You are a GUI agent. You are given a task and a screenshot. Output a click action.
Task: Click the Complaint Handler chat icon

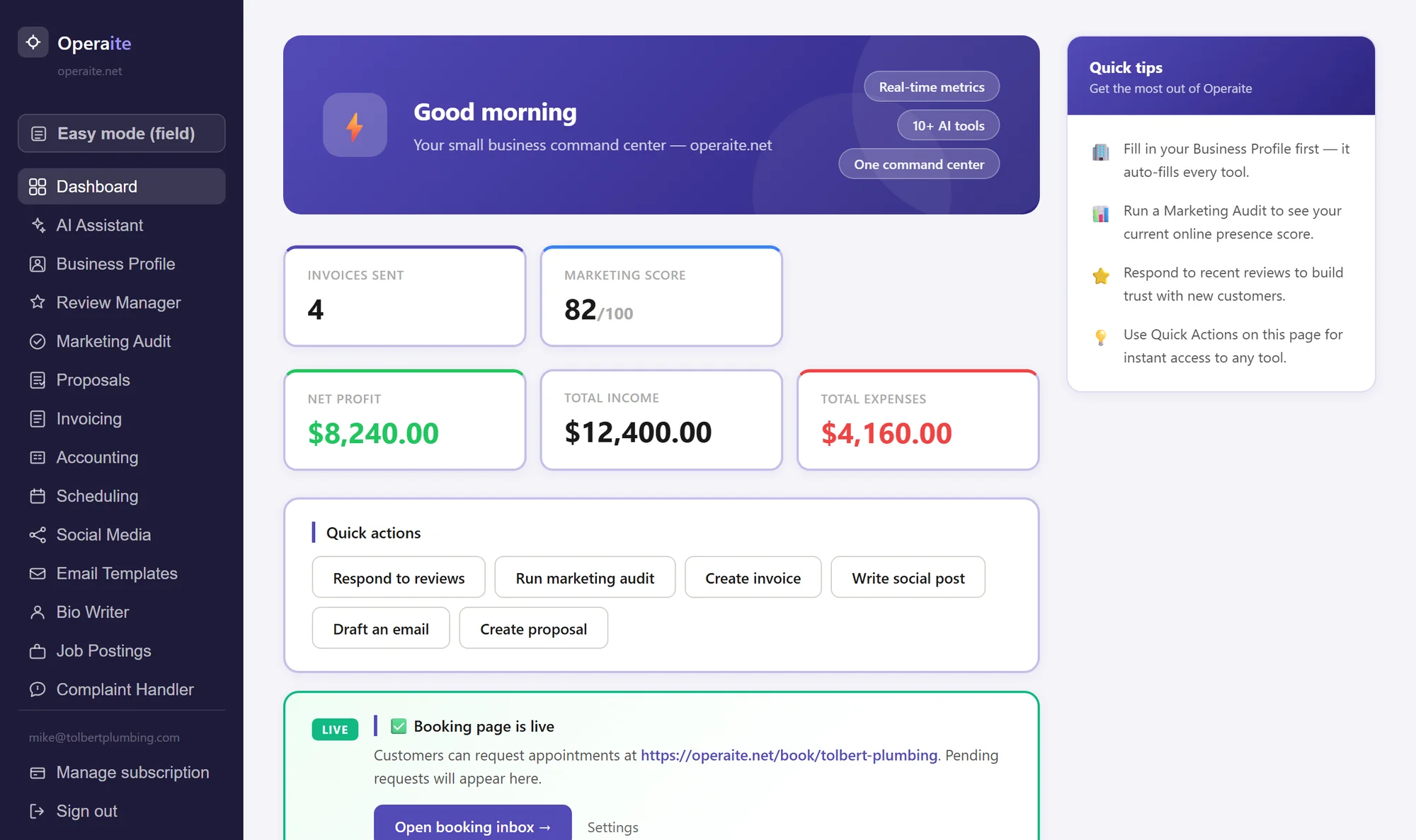coord(38,689)
